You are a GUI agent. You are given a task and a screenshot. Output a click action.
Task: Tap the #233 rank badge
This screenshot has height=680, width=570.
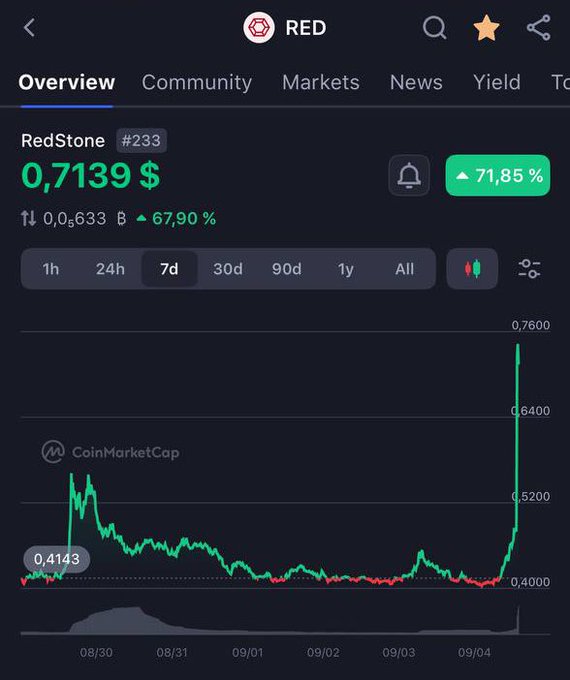tap(141, 141)
